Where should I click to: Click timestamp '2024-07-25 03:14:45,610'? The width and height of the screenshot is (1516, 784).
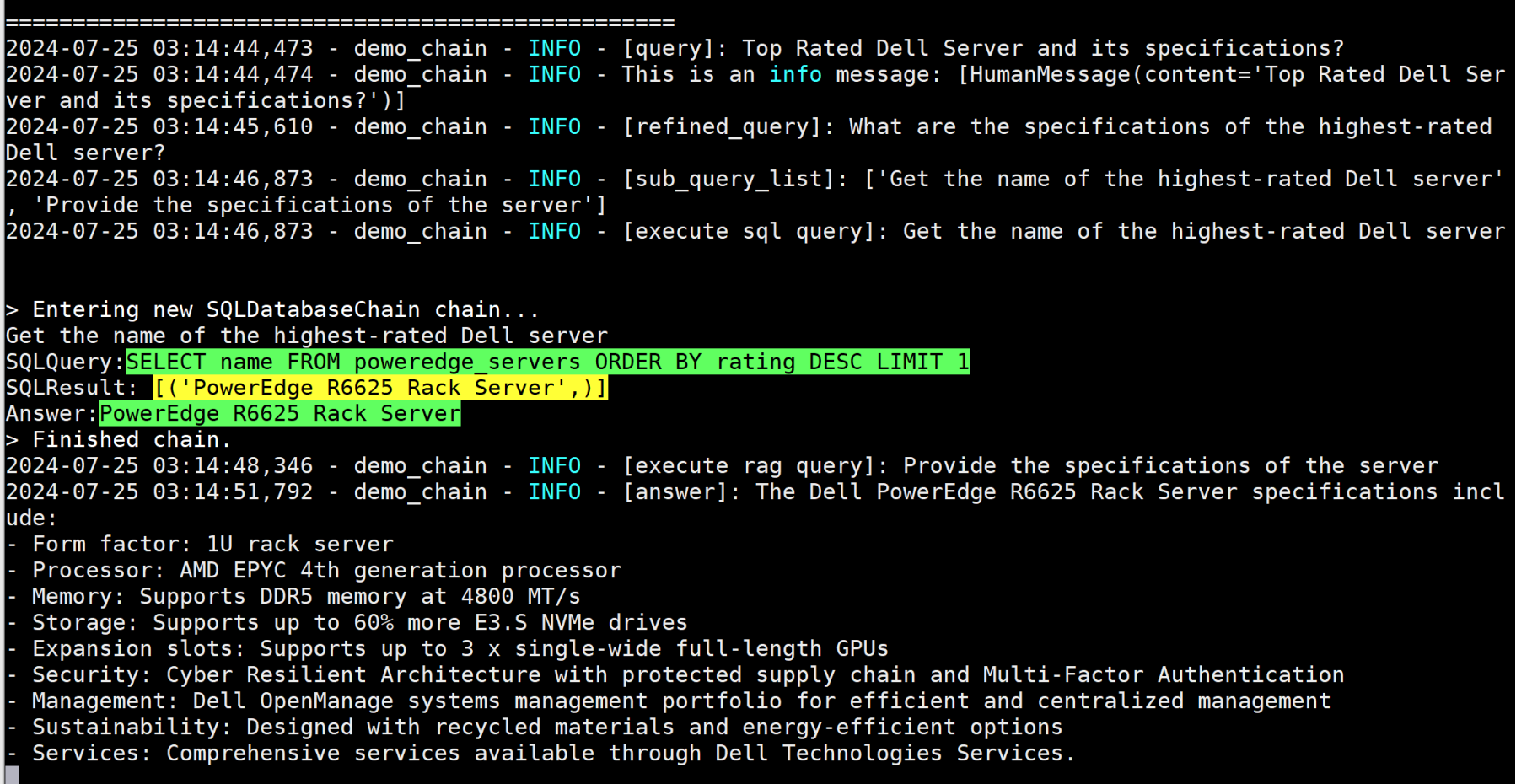pyautogui.click(x=159, y=127)
